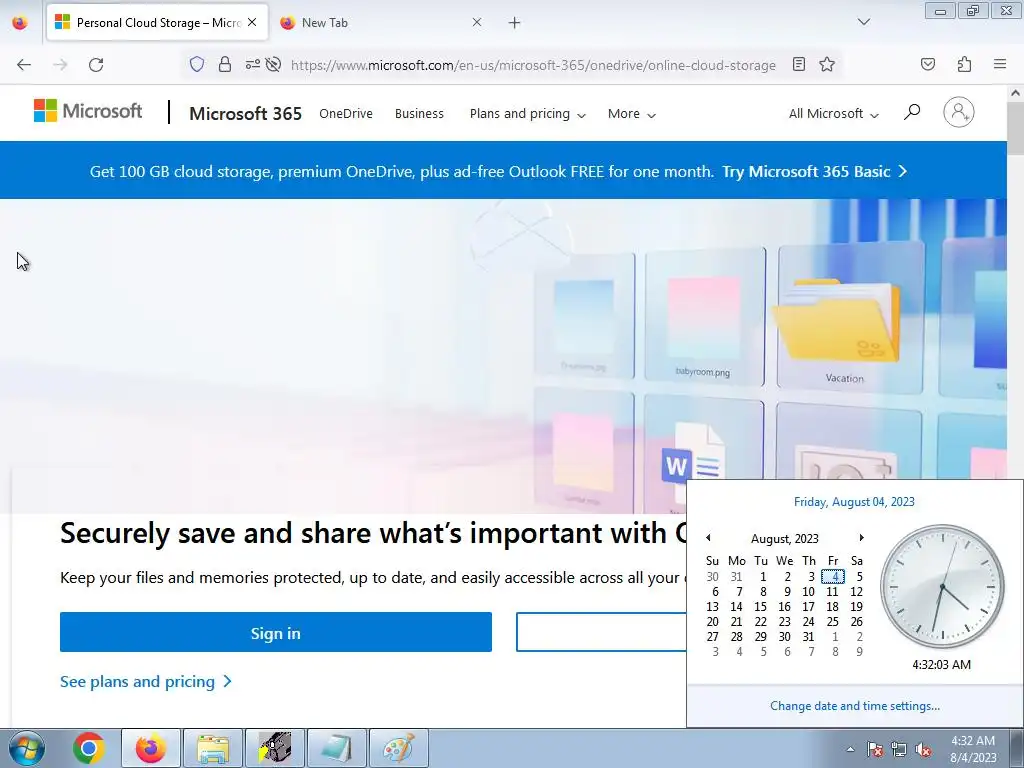Open the Paint icon on the taskbar
The image size is (1024, 768).
coord(399,748)
